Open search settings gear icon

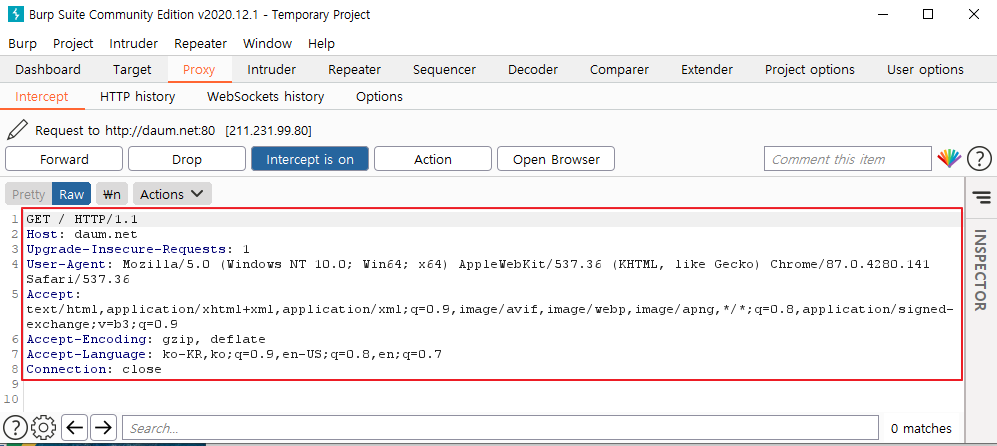[x=43, y=428]
